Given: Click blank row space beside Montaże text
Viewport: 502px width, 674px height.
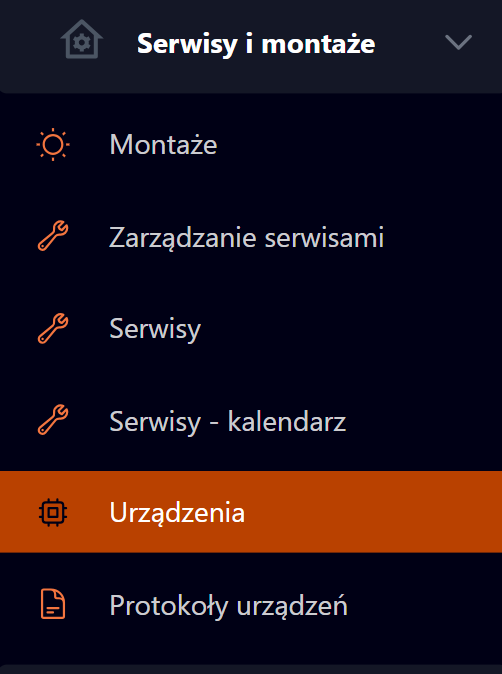Looking at the screenshot, I should point(357,144).
